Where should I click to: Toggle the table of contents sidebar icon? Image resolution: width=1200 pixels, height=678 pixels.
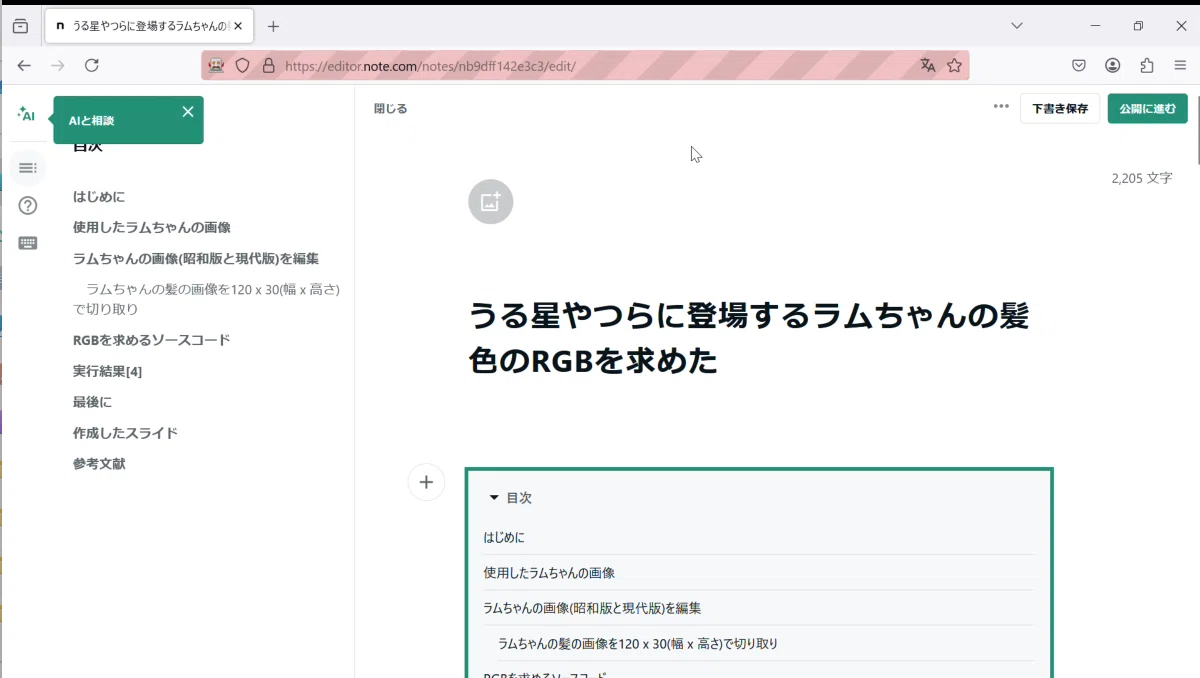coord(28,167)
